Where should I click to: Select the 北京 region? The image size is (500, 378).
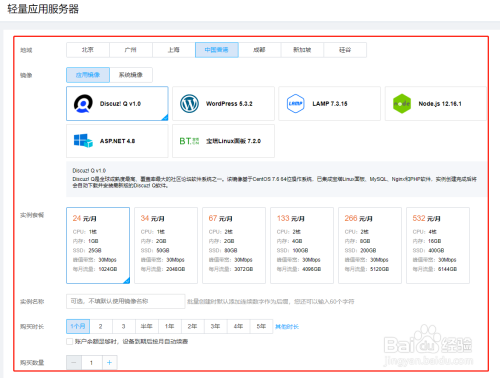tap(88, 50)
